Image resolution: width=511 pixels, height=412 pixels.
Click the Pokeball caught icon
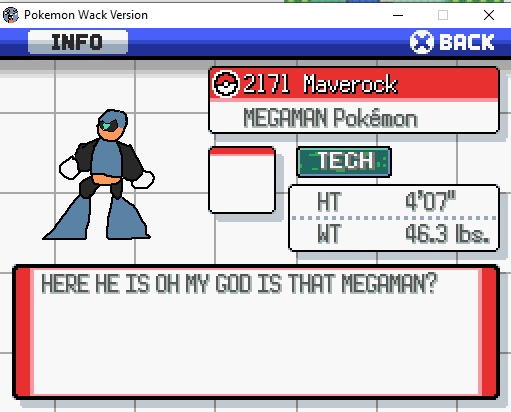pos(225,84)
